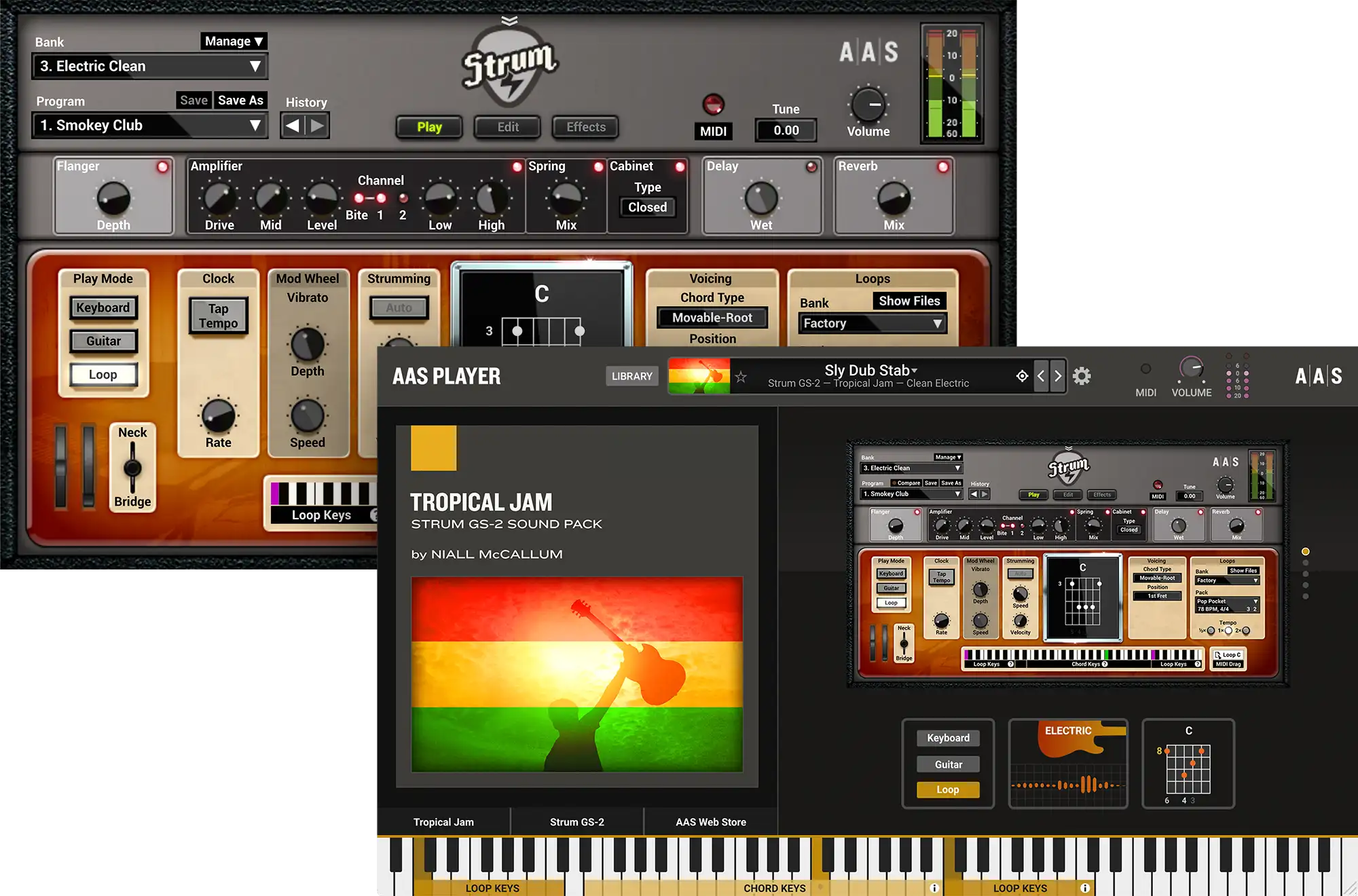Expand the Sly Dub Stab preset menu

point(870,371)
